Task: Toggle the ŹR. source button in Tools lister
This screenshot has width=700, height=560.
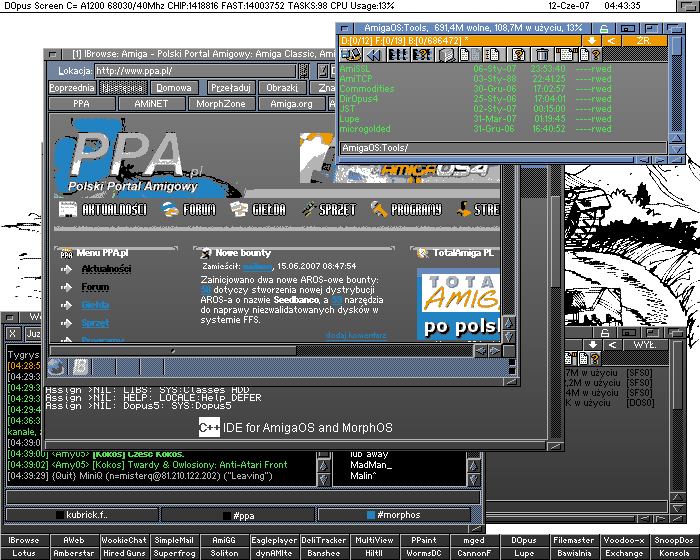Action: [x=644, y=41]
